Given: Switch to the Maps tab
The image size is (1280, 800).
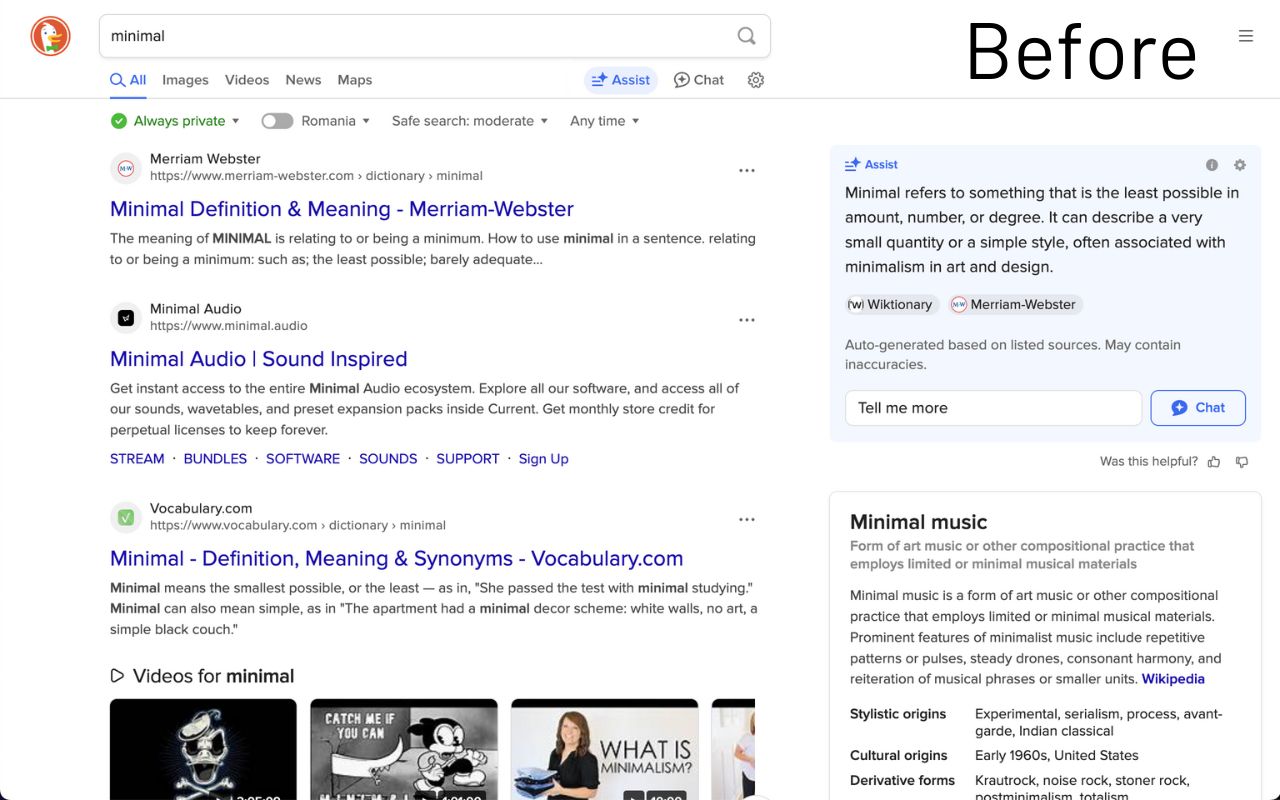Looking at the screenshot, I should coord(355,80).
